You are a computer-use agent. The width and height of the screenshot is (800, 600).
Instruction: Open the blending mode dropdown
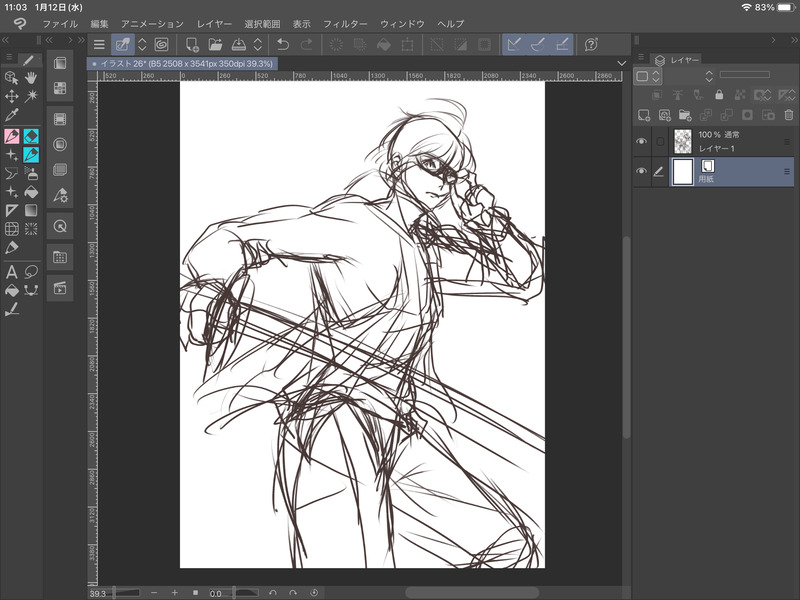709,77
